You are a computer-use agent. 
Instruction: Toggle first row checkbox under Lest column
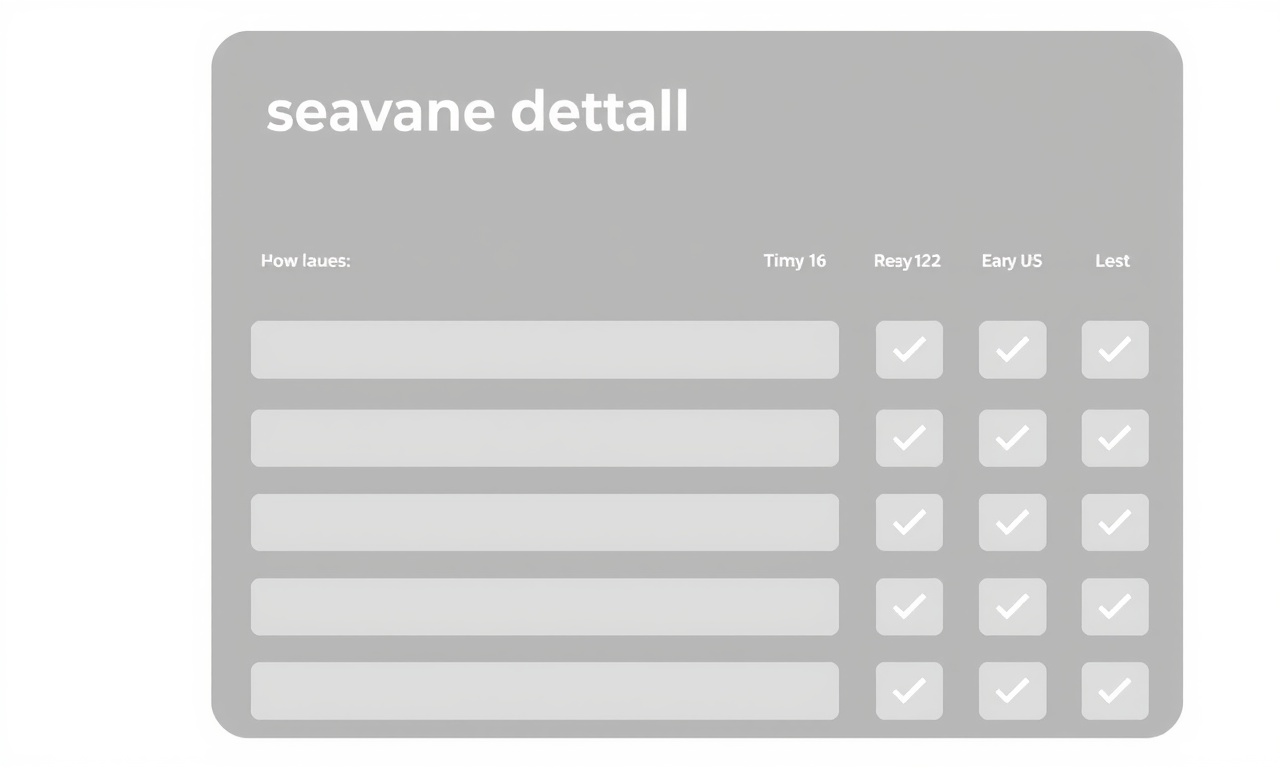click(x=1115, y=350)
